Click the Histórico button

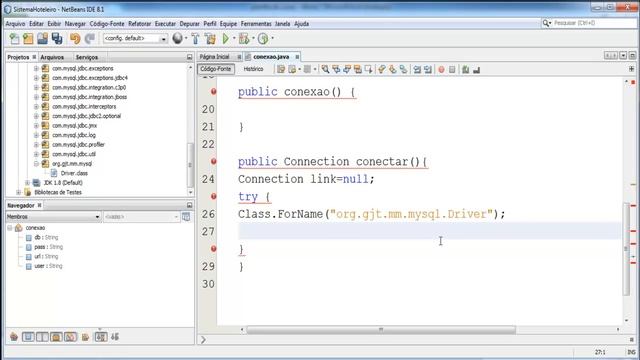pos(253,69)
